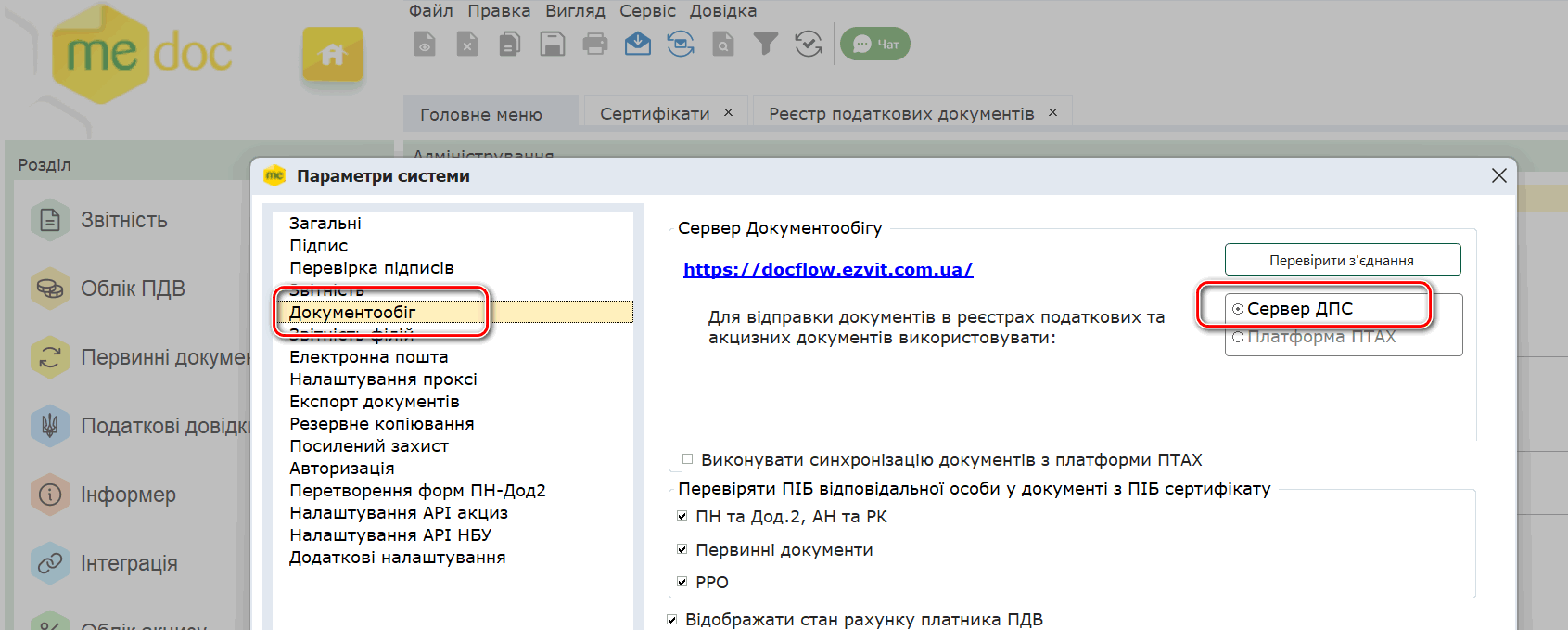Screen dimensions: 1568x630
Task: Click the document search toolbar icon
Action: pos(723,44)
